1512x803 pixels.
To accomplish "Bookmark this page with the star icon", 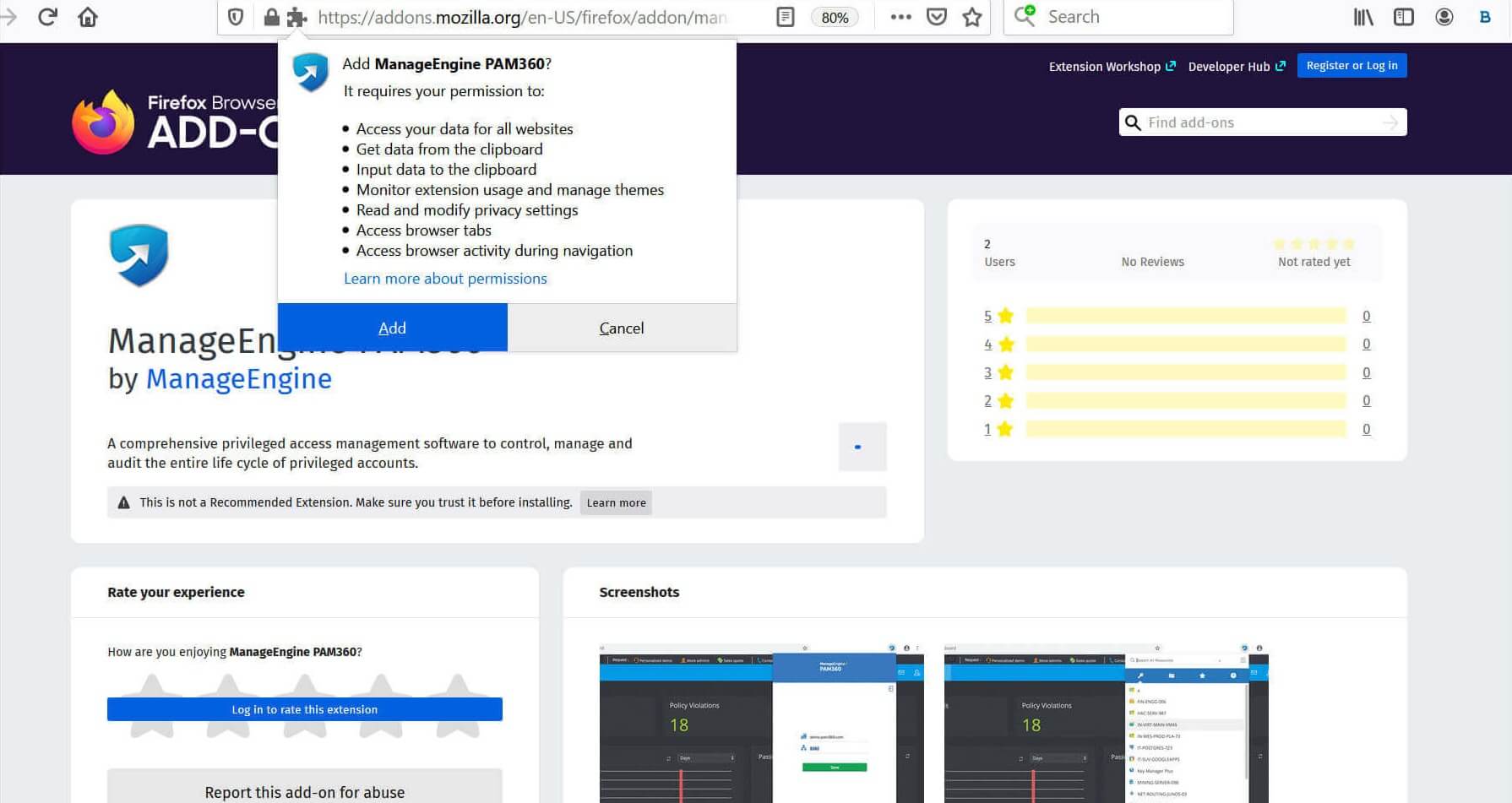I will point(972,17).
